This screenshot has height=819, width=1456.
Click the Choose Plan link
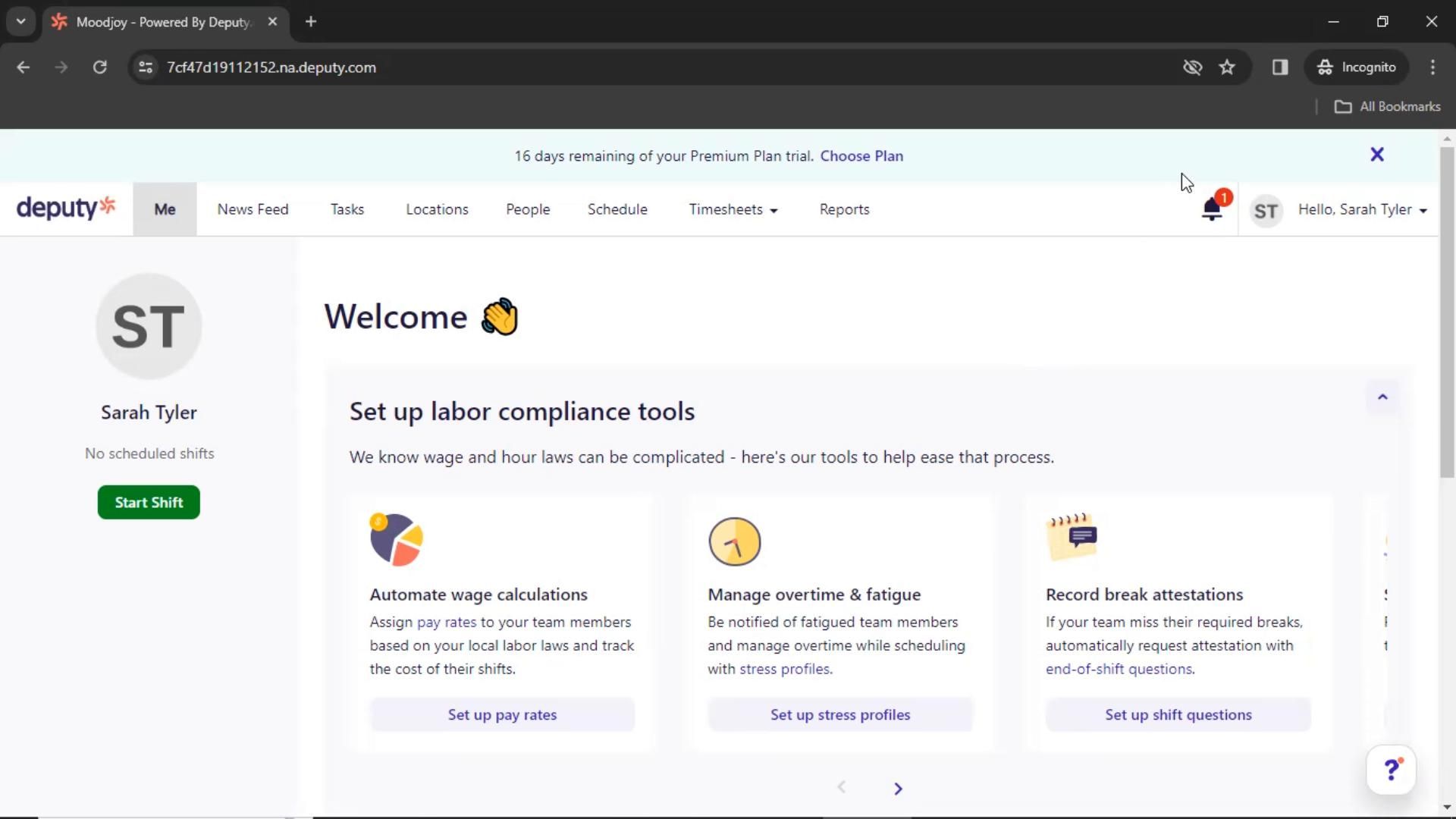tap(861, 156)
